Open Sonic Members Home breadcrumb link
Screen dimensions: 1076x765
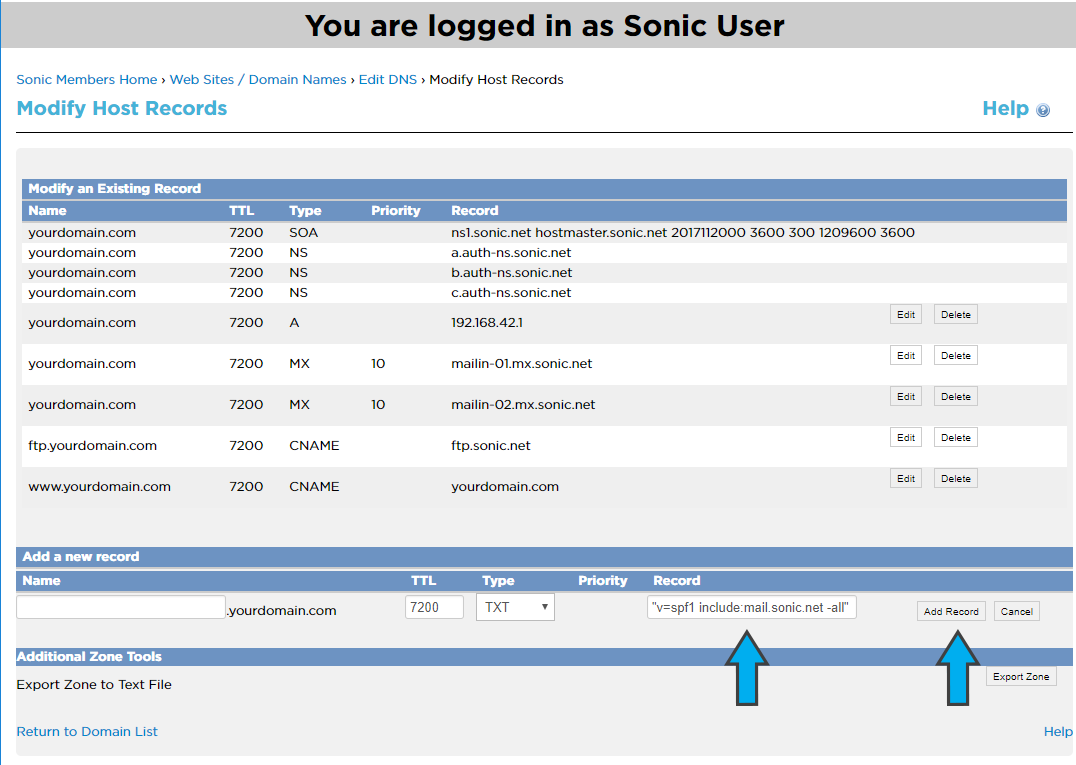coord(86,79)
